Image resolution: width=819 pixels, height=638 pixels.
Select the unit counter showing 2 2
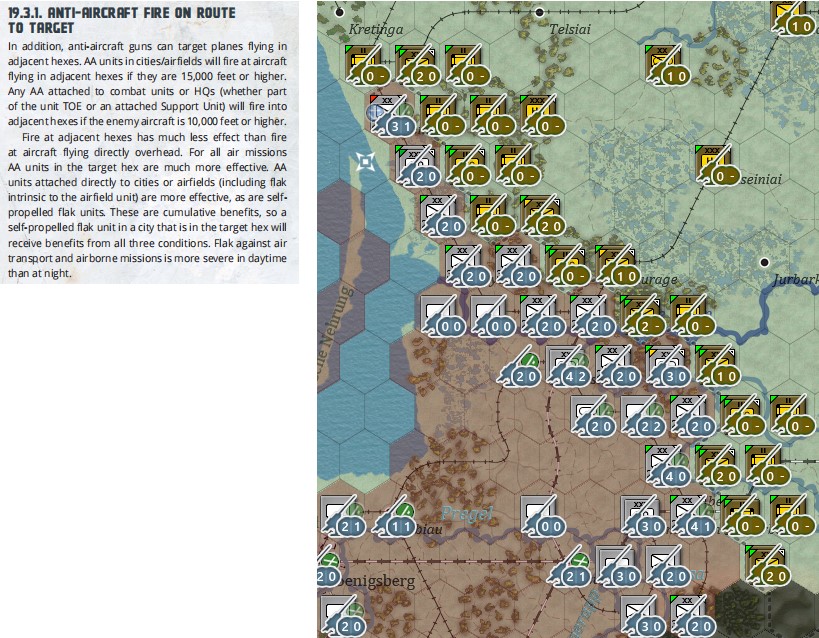(x=642, y=415)
